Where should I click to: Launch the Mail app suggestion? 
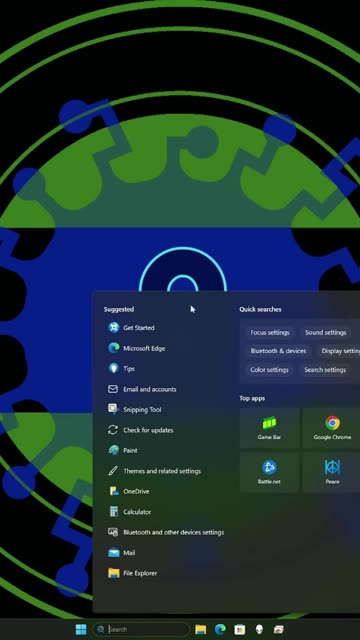click(122, 552)
